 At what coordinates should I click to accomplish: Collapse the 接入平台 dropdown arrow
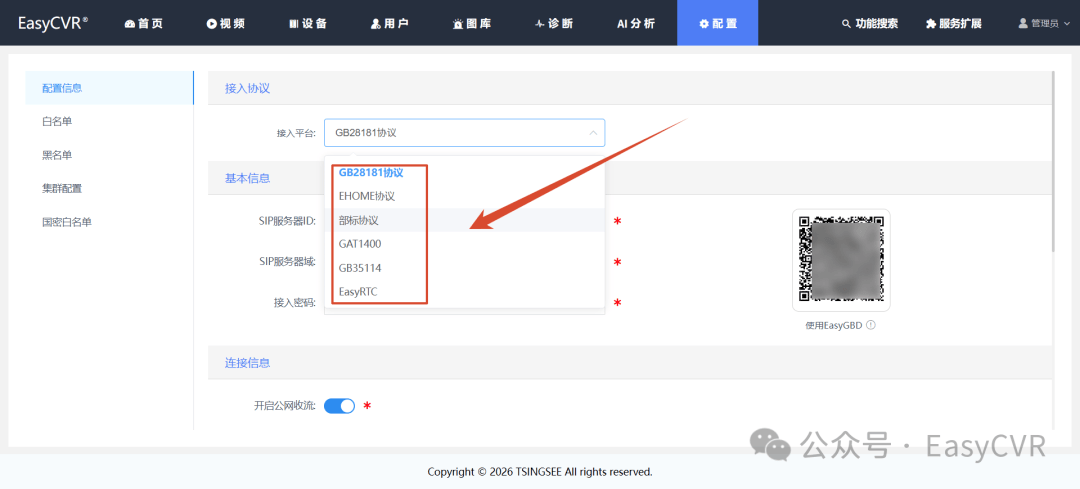(x=593, y=133)
